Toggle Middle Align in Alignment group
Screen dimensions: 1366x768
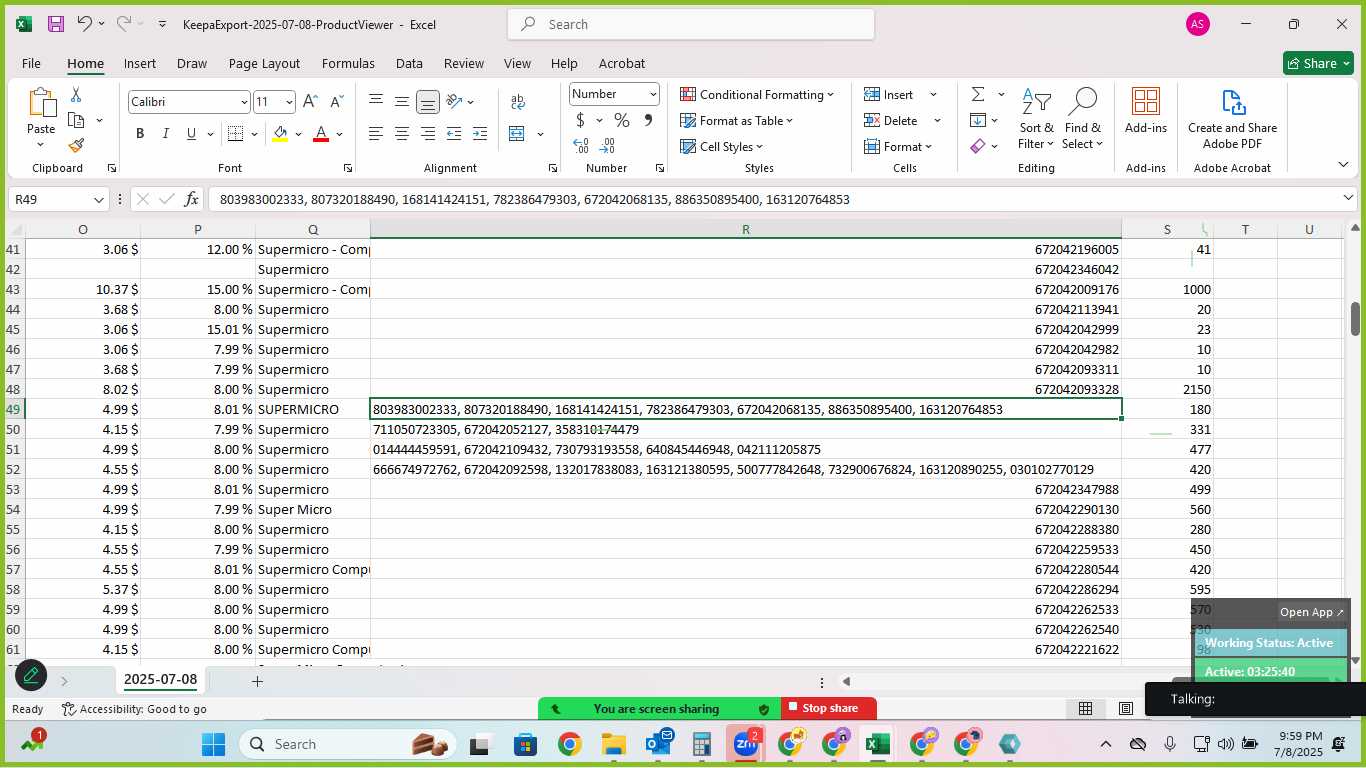point(401,102)
